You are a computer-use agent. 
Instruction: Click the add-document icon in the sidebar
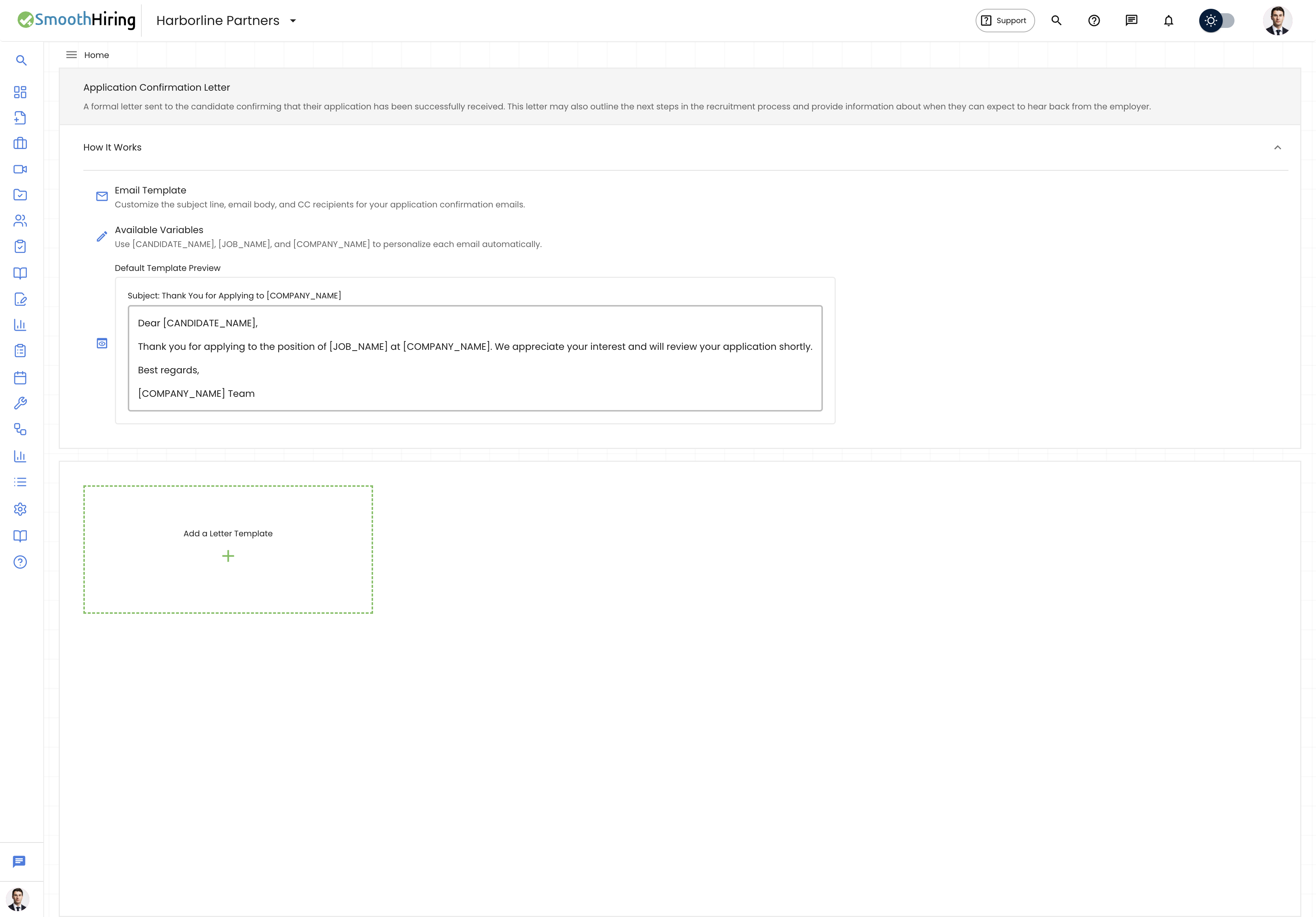(20, 117)
